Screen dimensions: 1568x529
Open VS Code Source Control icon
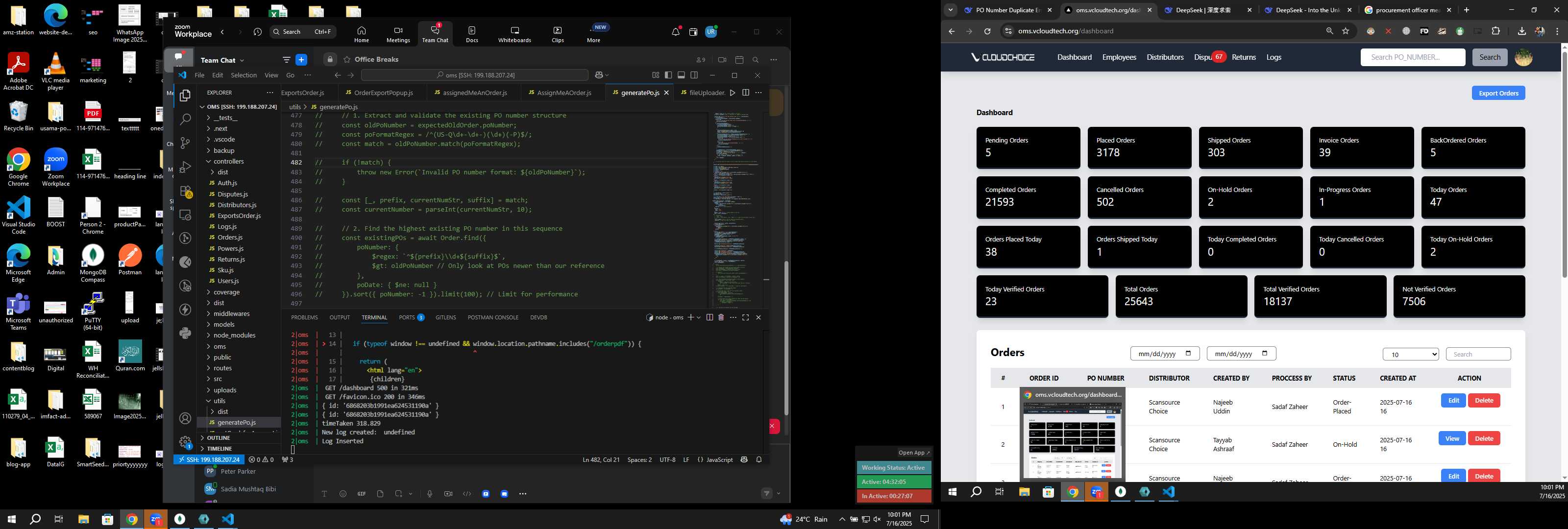tap(186, 143)
